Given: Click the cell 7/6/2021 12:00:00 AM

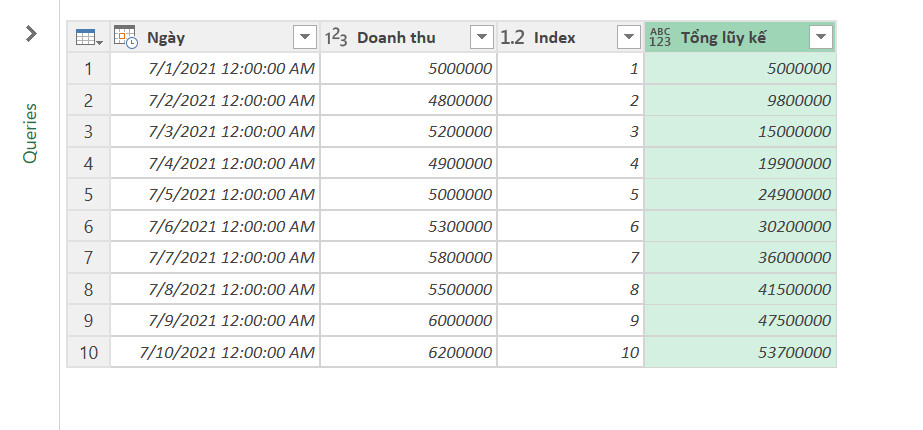Looking at the screenshot, I should pyautogui.click(x=215, y=226).
